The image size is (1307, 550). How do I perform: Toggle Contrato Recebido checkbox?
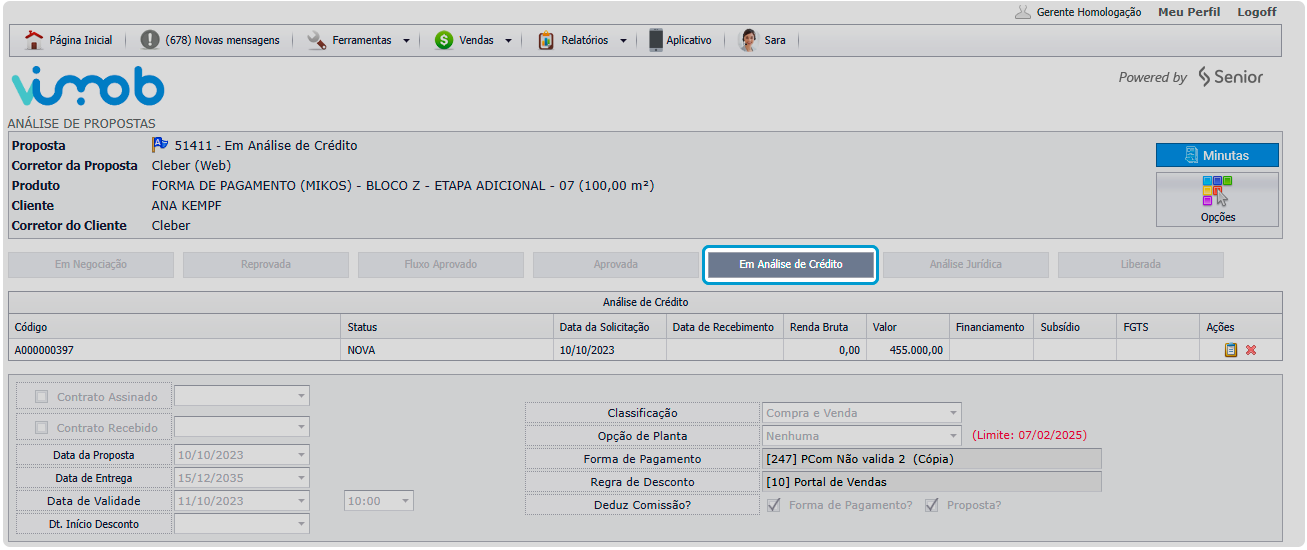coord(41,428)
